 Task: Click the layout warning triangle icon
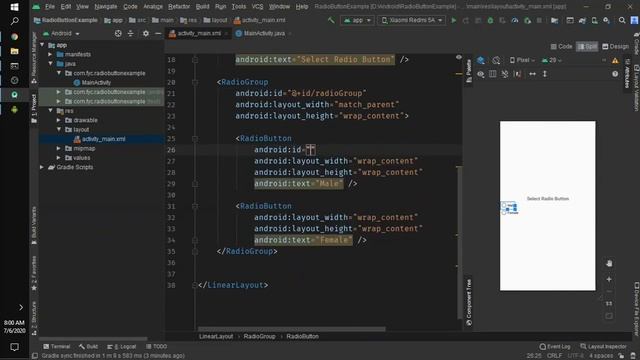coord(615,60)
